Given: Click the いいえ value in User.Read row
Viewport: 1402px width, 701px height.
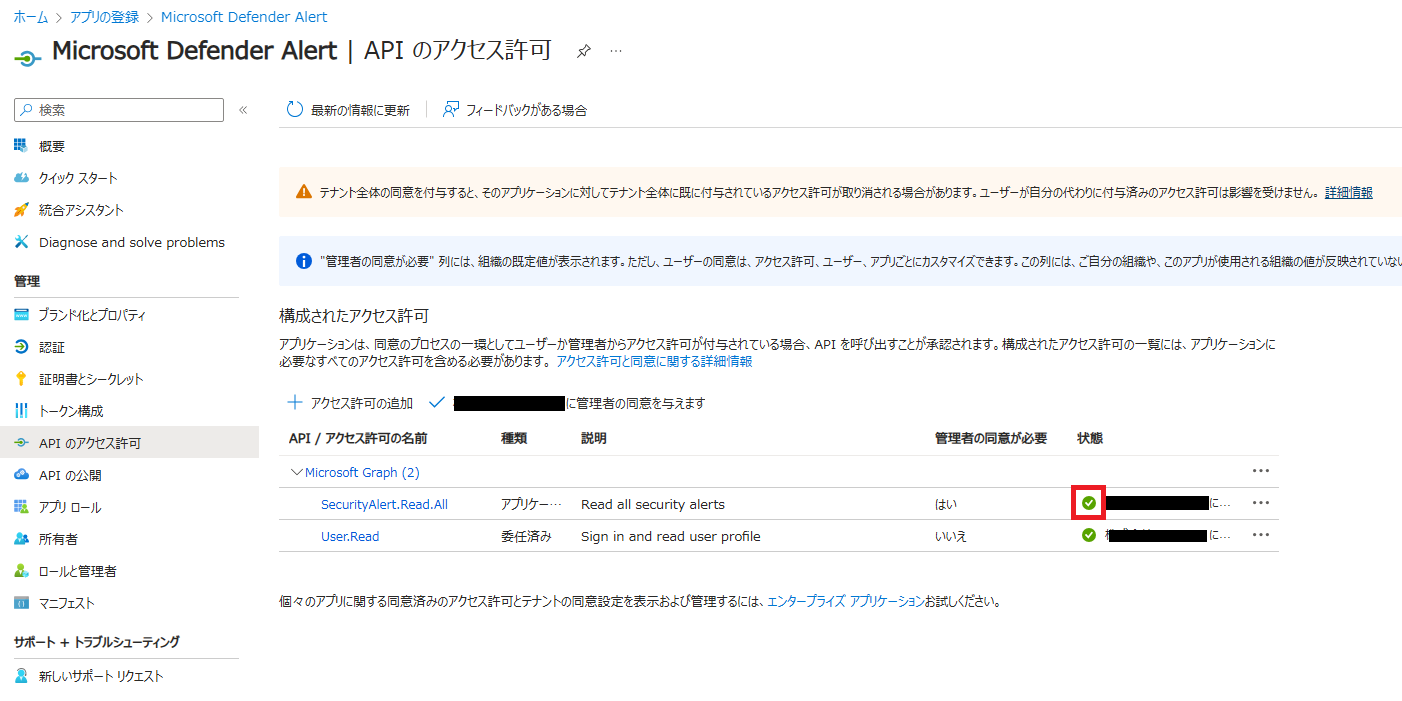Looking at the screenshot, I should 951,536.
